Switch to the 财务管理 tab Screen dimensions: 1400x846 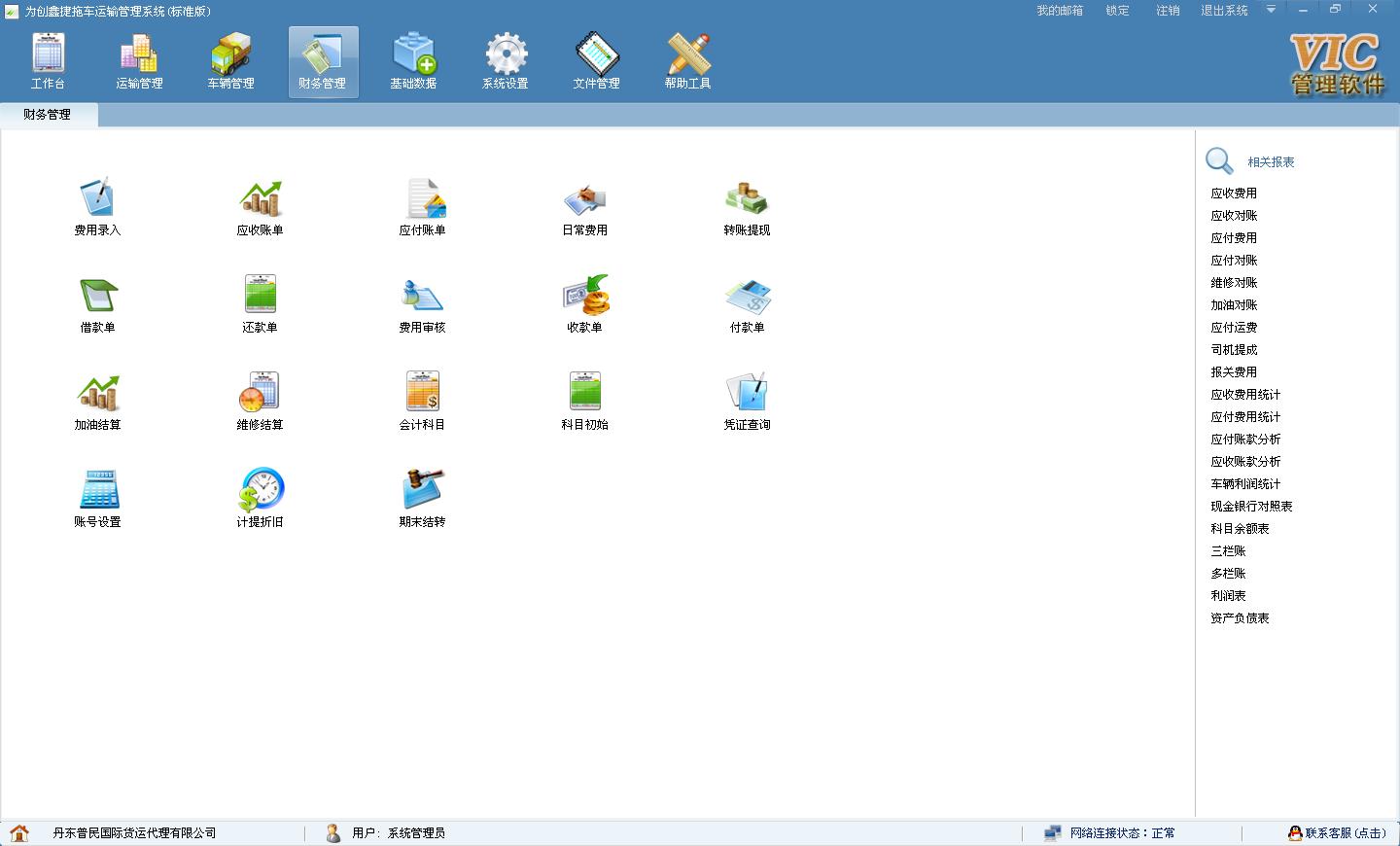coord(48,114)
